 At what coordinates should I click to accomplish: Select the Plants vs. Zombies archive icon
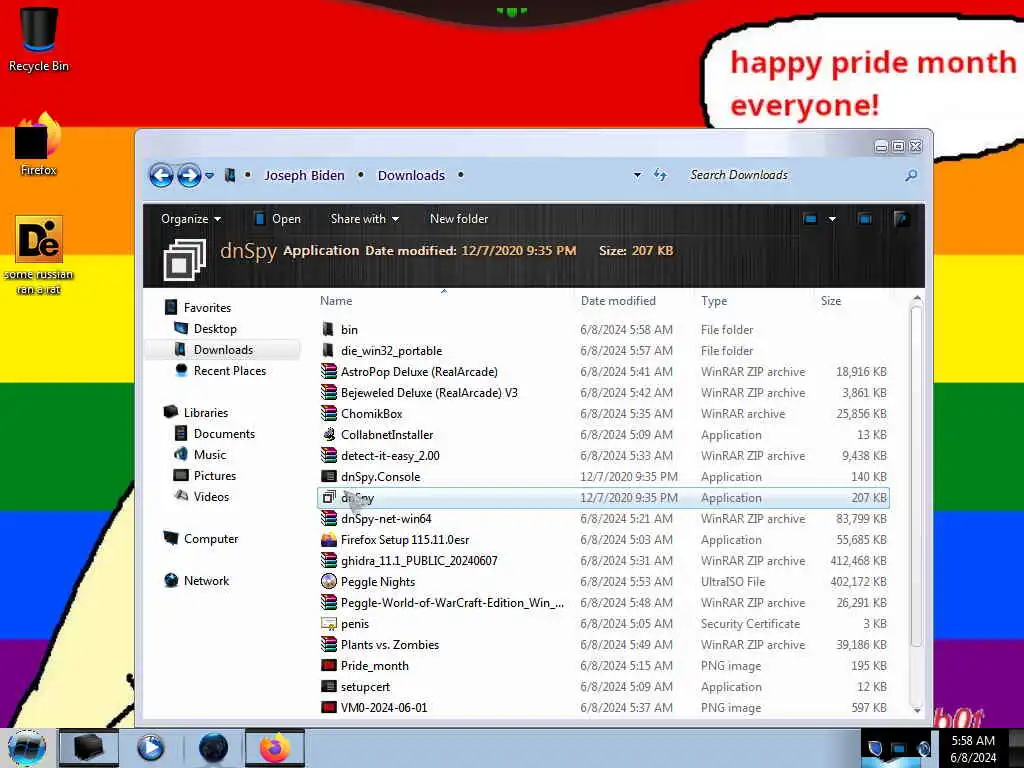(328, 645)
